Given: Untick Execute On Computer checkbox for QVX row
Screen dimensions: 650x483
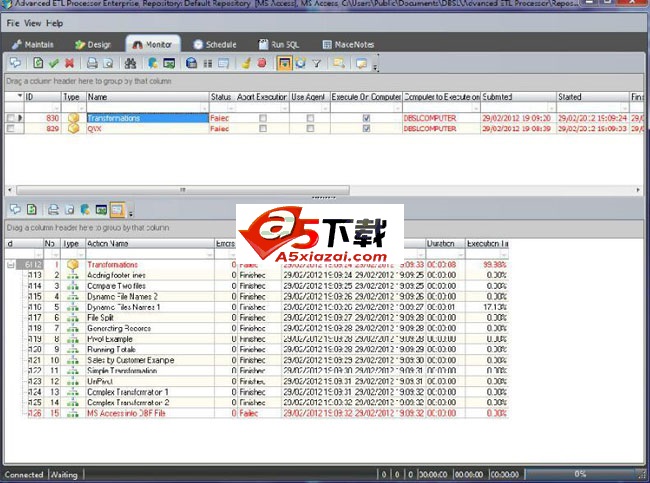Looking at the screenshot, I should coord(366,129).
